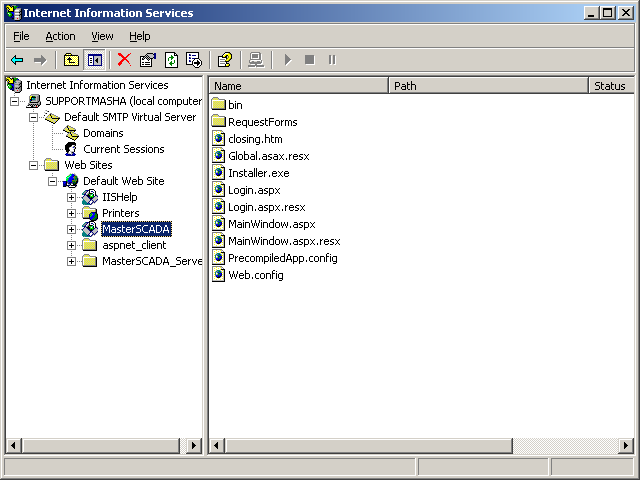Image resolution: width=640 pixels, height=480 pixels.
Task: Select Login.aspx.resx file name
Action: point(267,207)
